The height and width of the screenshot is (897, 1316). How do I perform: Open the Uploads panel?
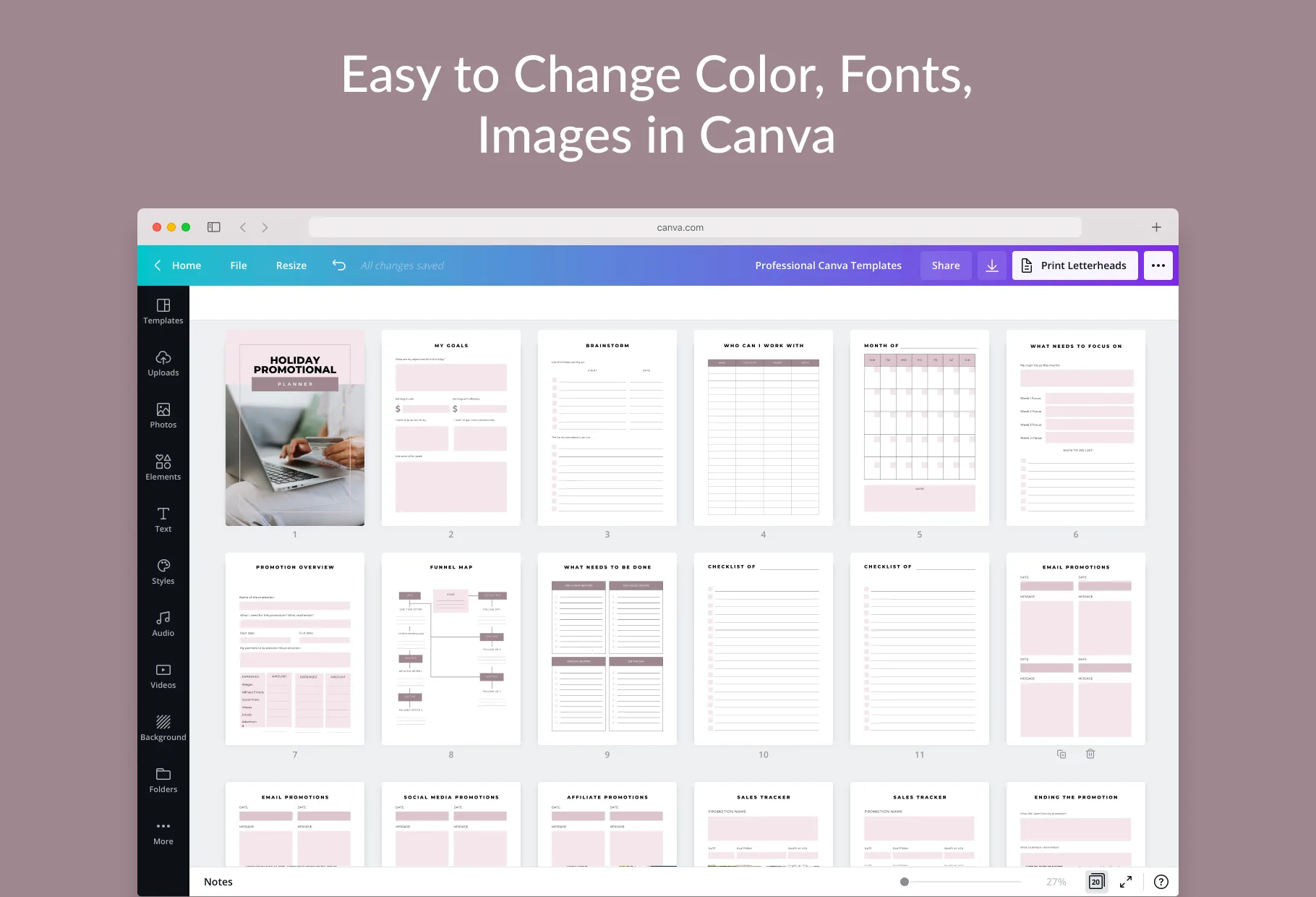coord(163,364)
